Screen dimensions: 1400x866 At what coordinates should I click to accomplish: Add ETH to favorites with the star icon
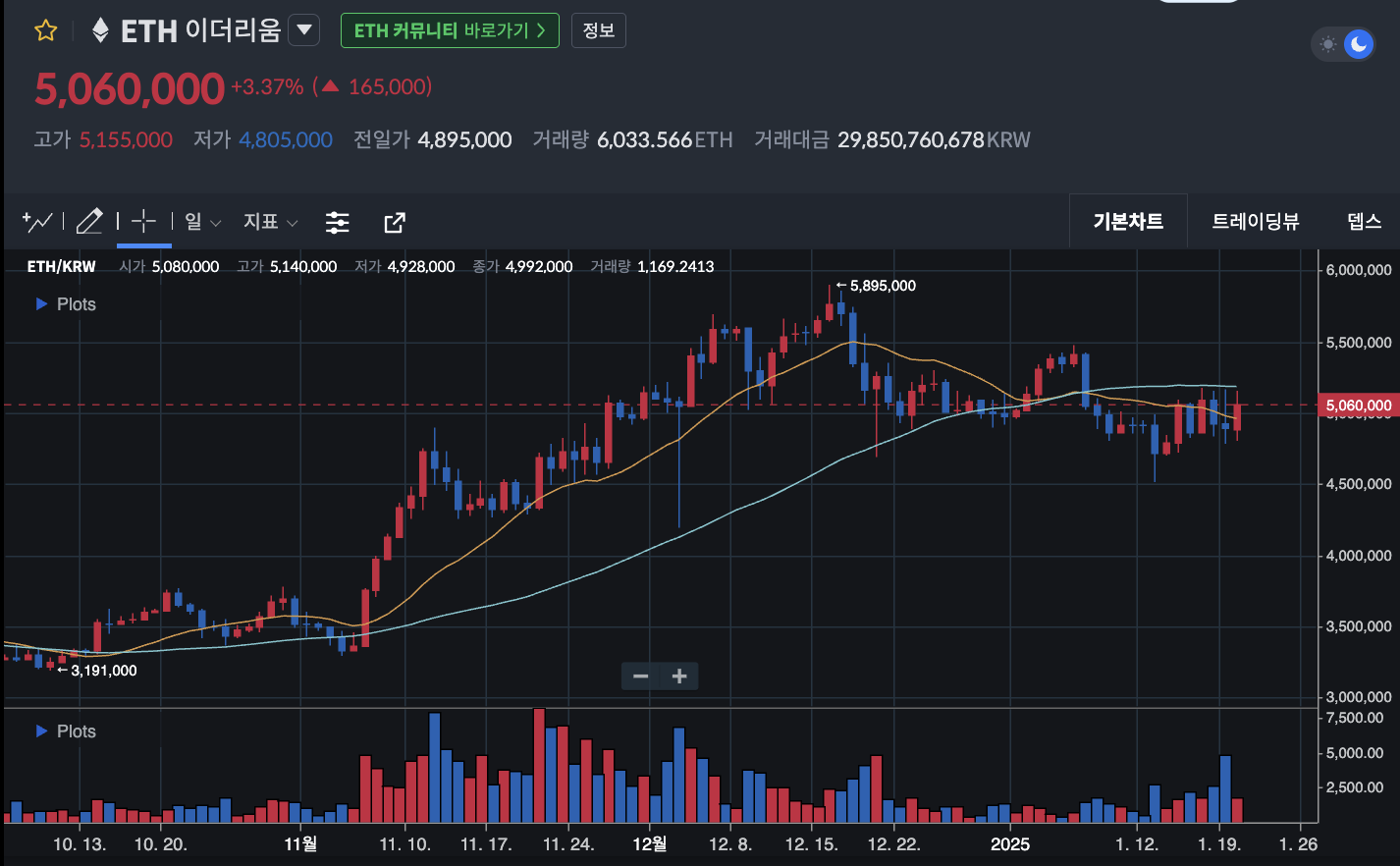point(46,30)
